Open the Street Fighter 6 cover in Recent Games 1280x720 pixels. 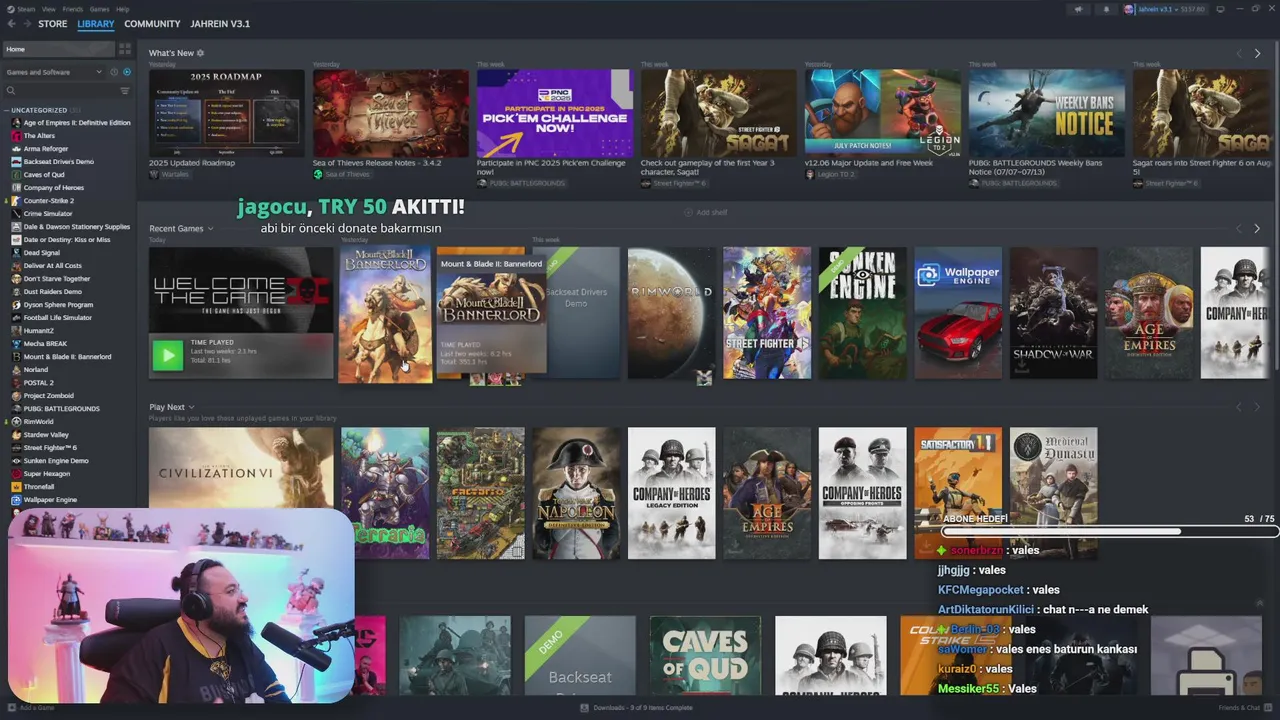767,313
